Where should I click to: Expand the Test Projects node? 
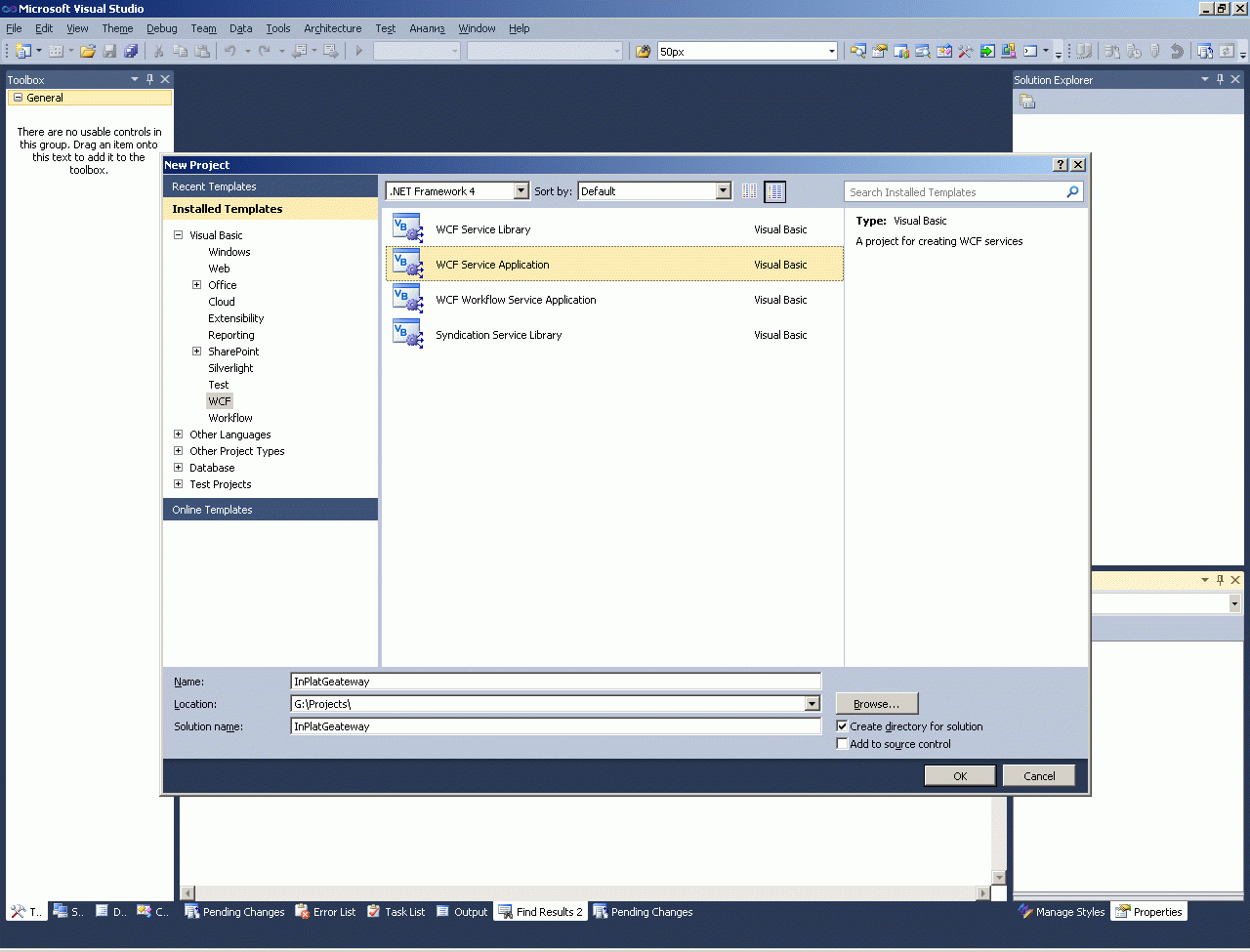tap(179, 484)
